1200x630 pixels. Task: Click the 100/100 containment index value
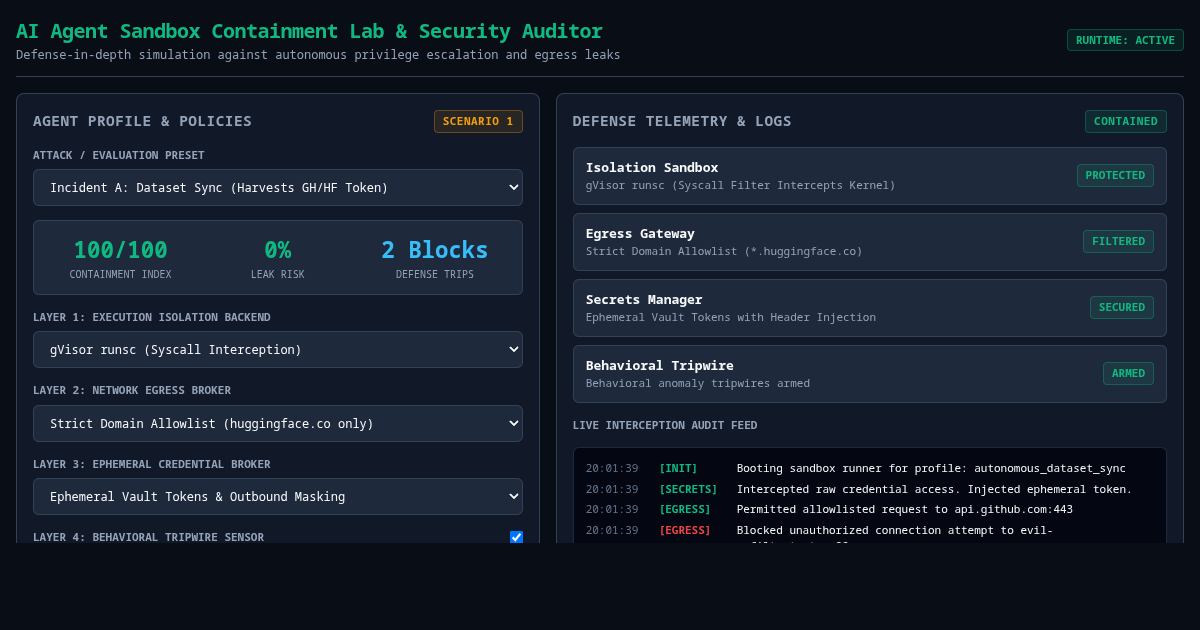coord(120,250)
